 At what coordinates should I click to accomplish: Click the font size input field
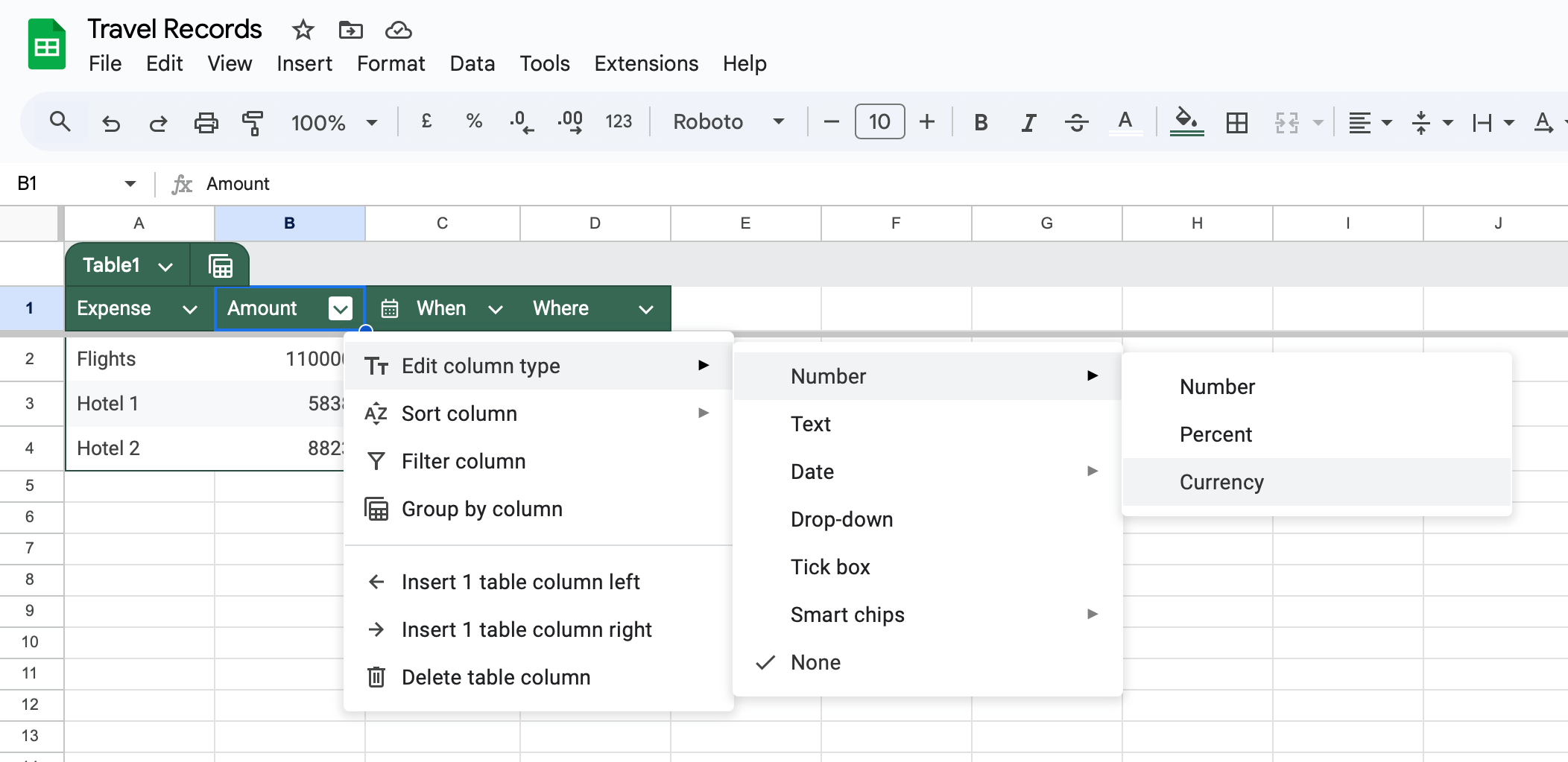point(879,122)
